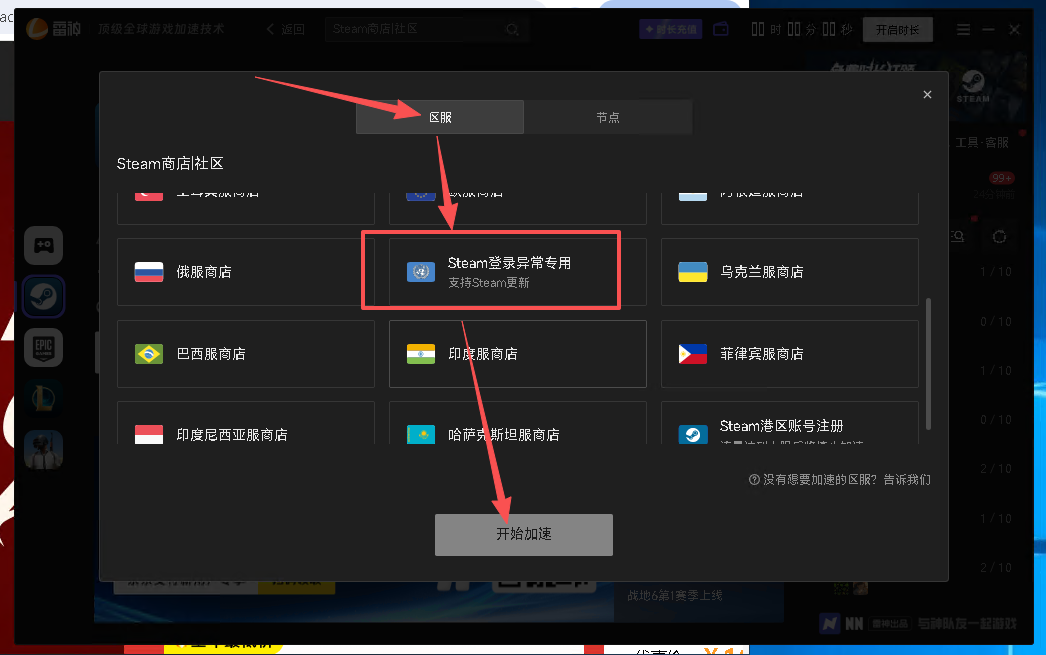The image size is (1046, 655).
Task: Click the wallet icon beside the recharge button
Action: pos(721,30)
